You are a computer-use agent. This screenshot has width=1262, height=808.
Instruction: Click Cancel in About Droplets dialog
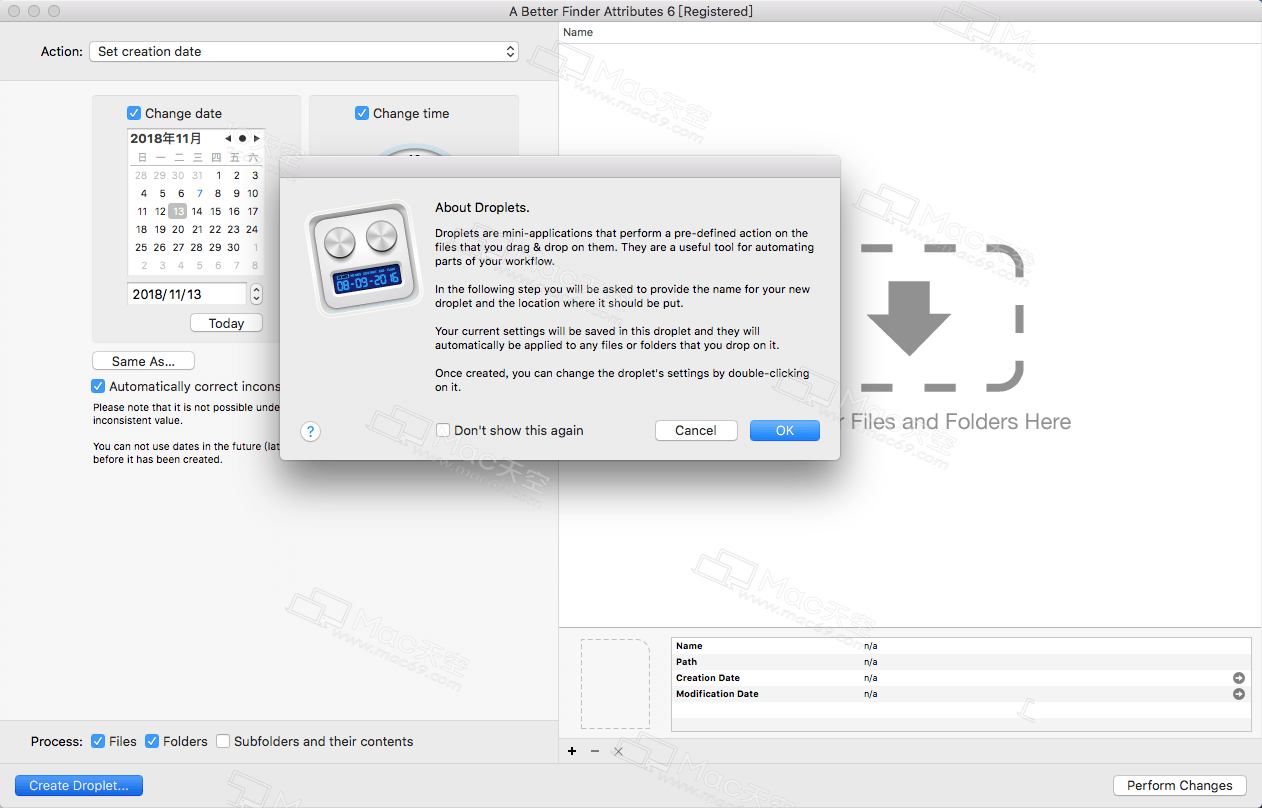(696, 430)
